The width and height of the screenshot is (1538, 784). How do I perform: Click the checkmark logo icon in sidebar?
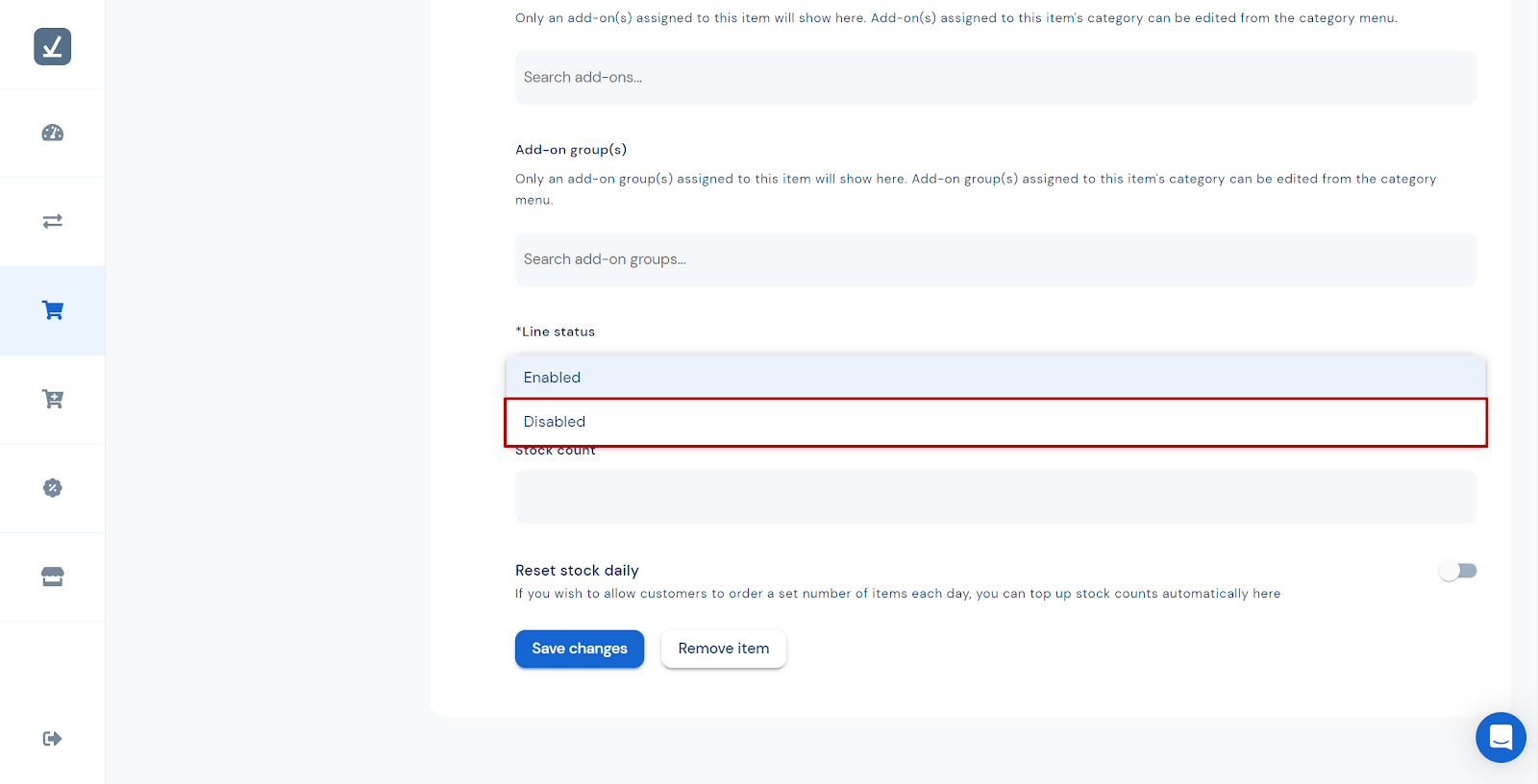(x=53, y=46)
